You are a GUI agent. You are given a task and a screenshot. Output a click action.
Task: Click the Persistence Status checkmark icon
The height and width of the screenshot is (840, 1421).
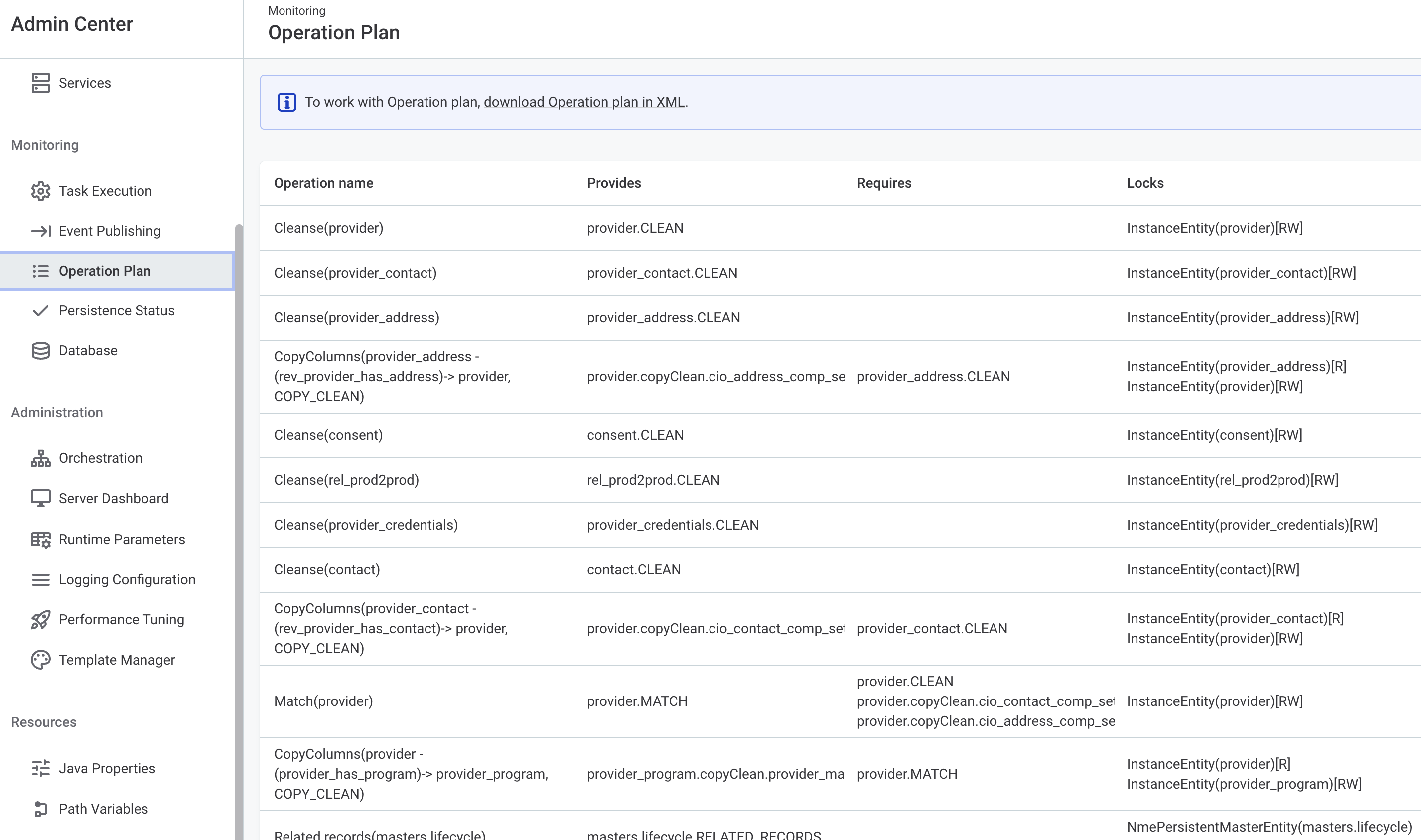click(x=40, y=311)
